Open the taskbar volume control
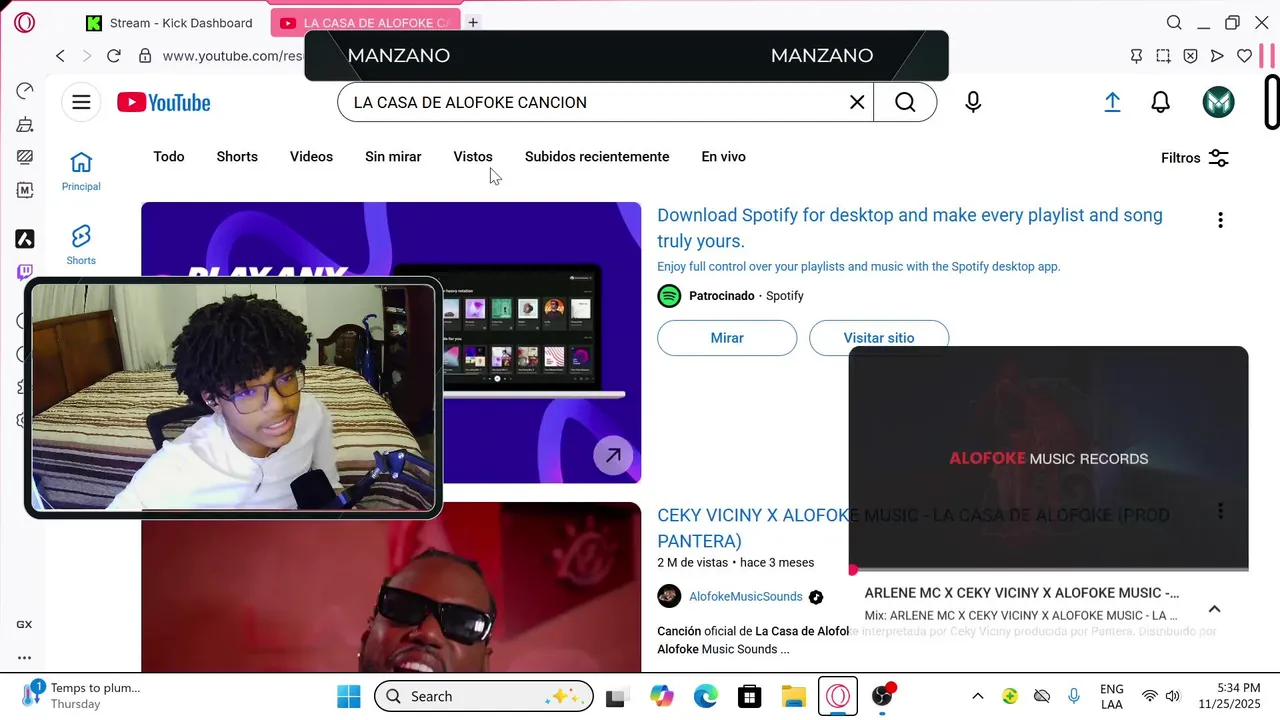The width and height of the screenshot is (1280, 720). click(x=1172, y=696)
